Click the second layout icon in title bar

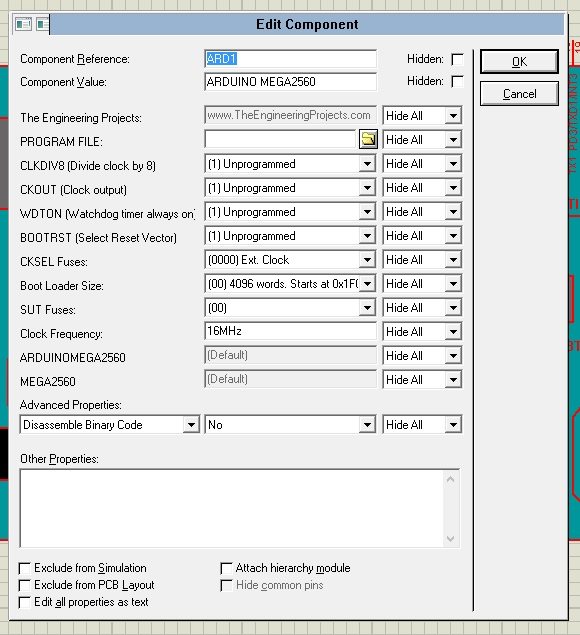pos(43,24)
